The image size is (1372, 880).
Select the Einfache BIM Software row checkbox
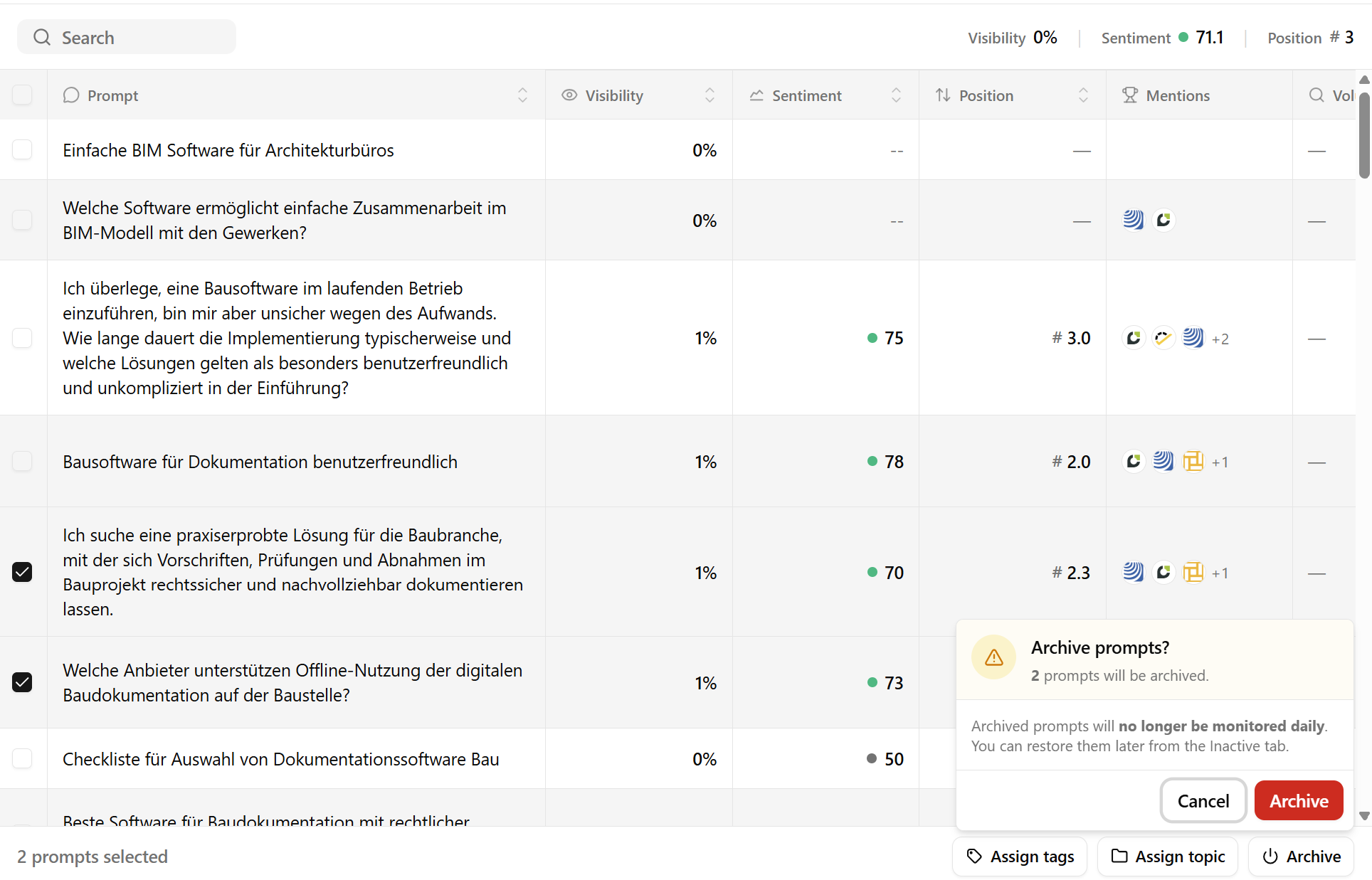pos(22,150)
